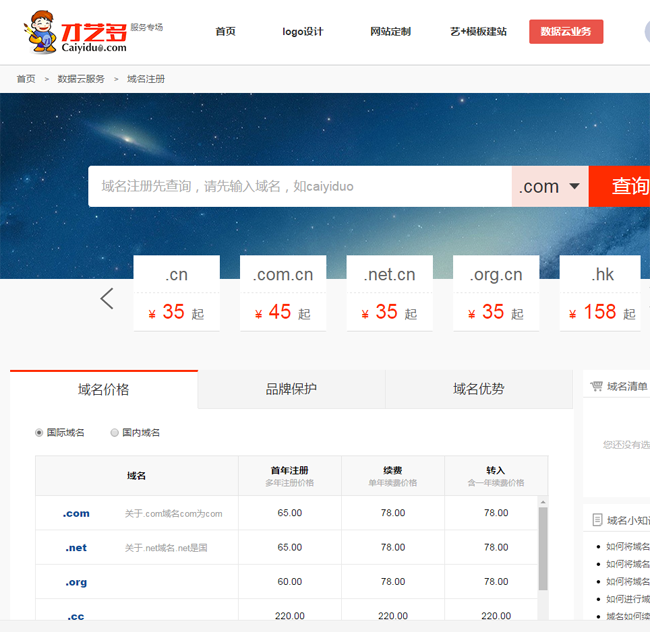Select the .com.cn price card

283,293
